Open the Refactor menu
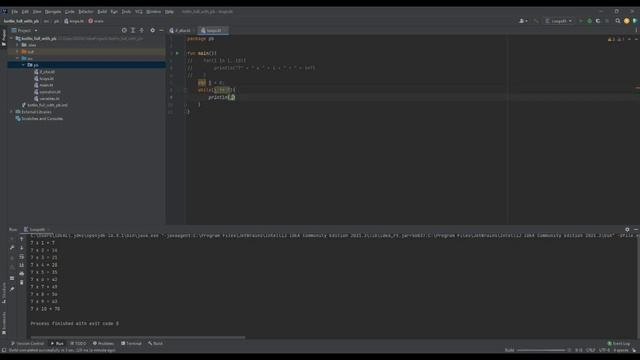Image resolution: width=640 pixels, height=360 pixels. click(x=86, y=12)
